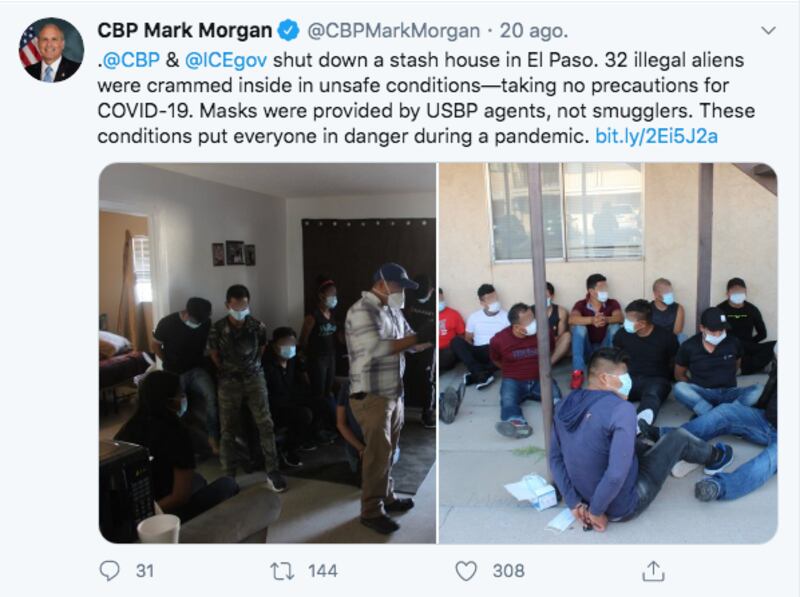This screenshot has height=597, width=800.
Task: Open the left indoor stash house photo
Action: point(267,353)
